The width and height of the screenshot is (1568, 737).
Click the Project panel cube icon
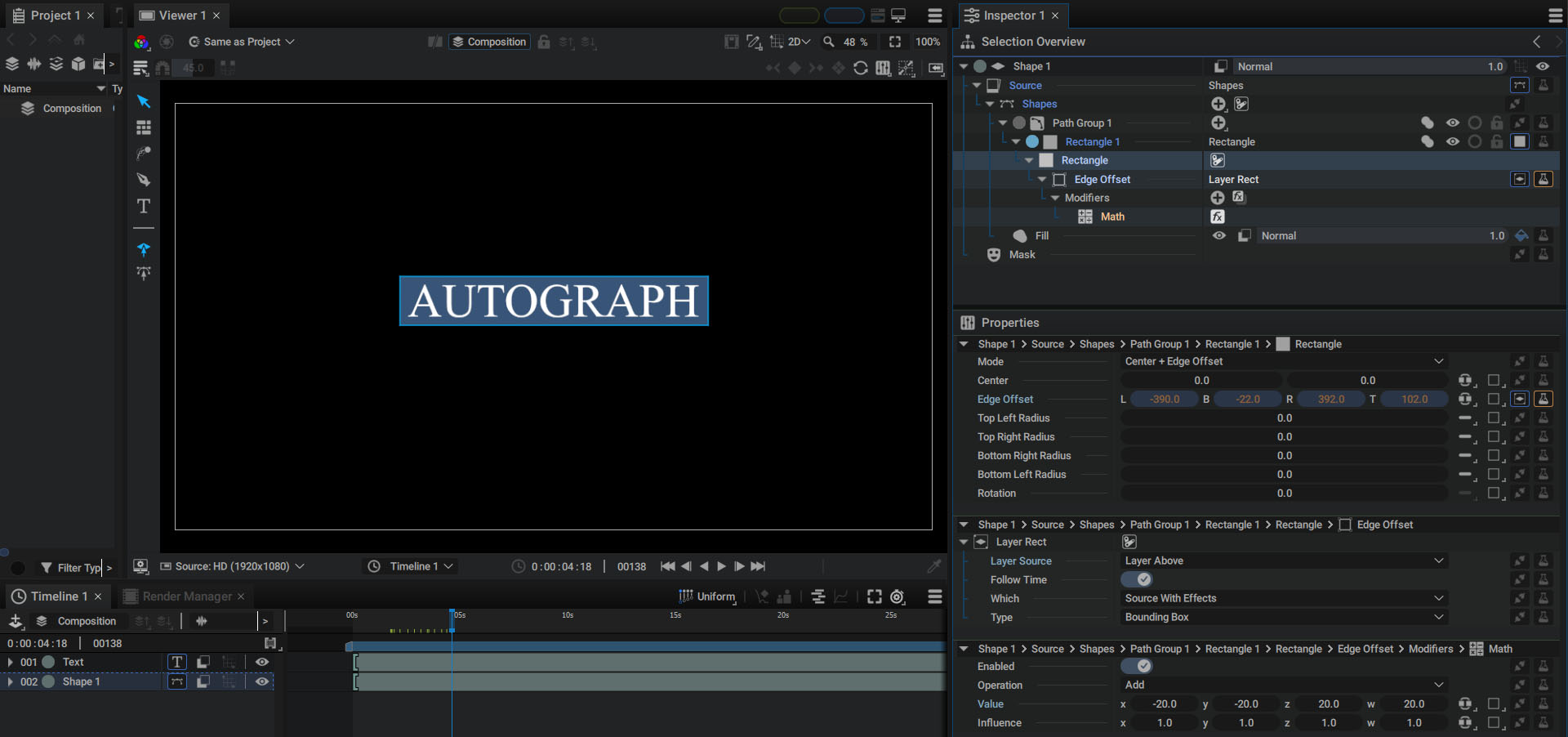(78, 64)
